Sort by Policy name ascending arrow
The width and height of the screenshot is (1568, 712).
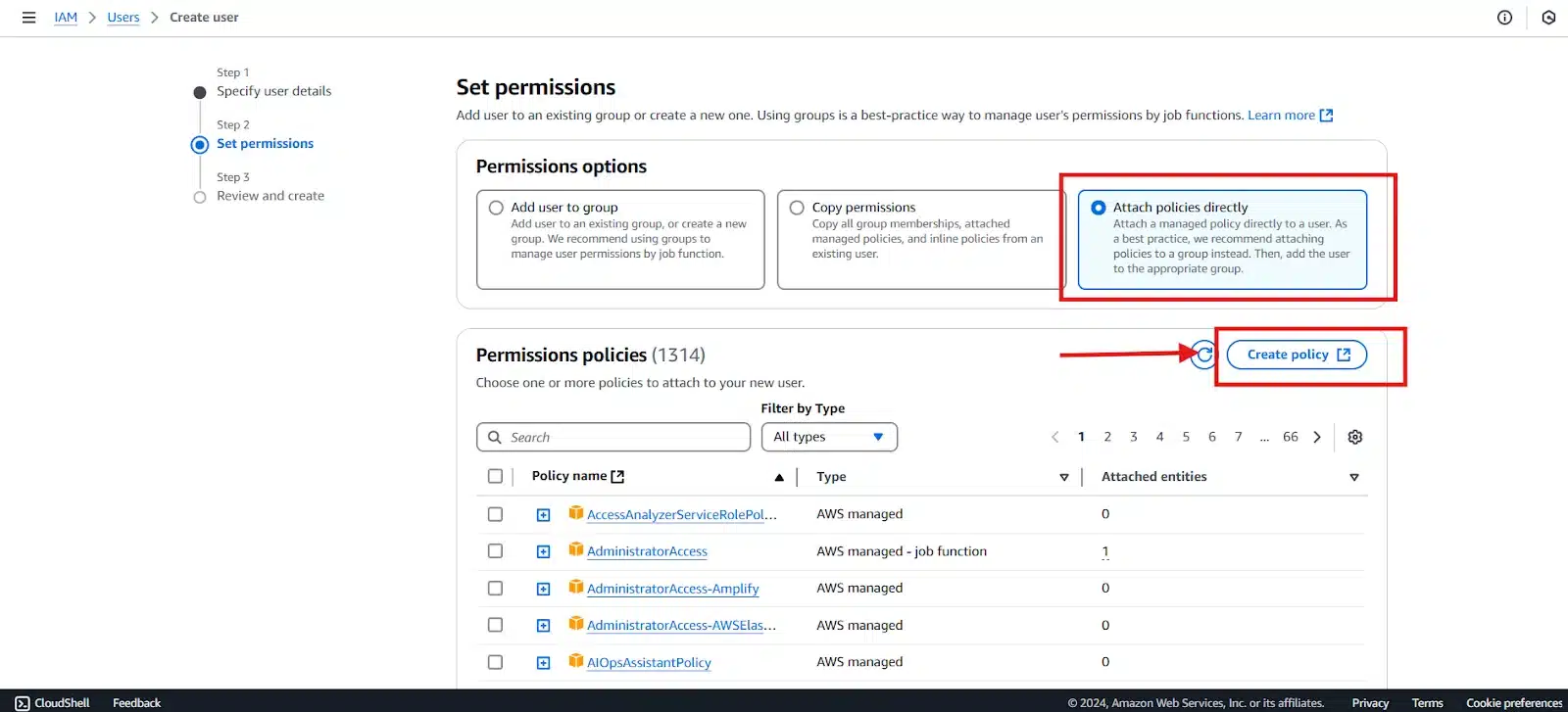[779, 477]
